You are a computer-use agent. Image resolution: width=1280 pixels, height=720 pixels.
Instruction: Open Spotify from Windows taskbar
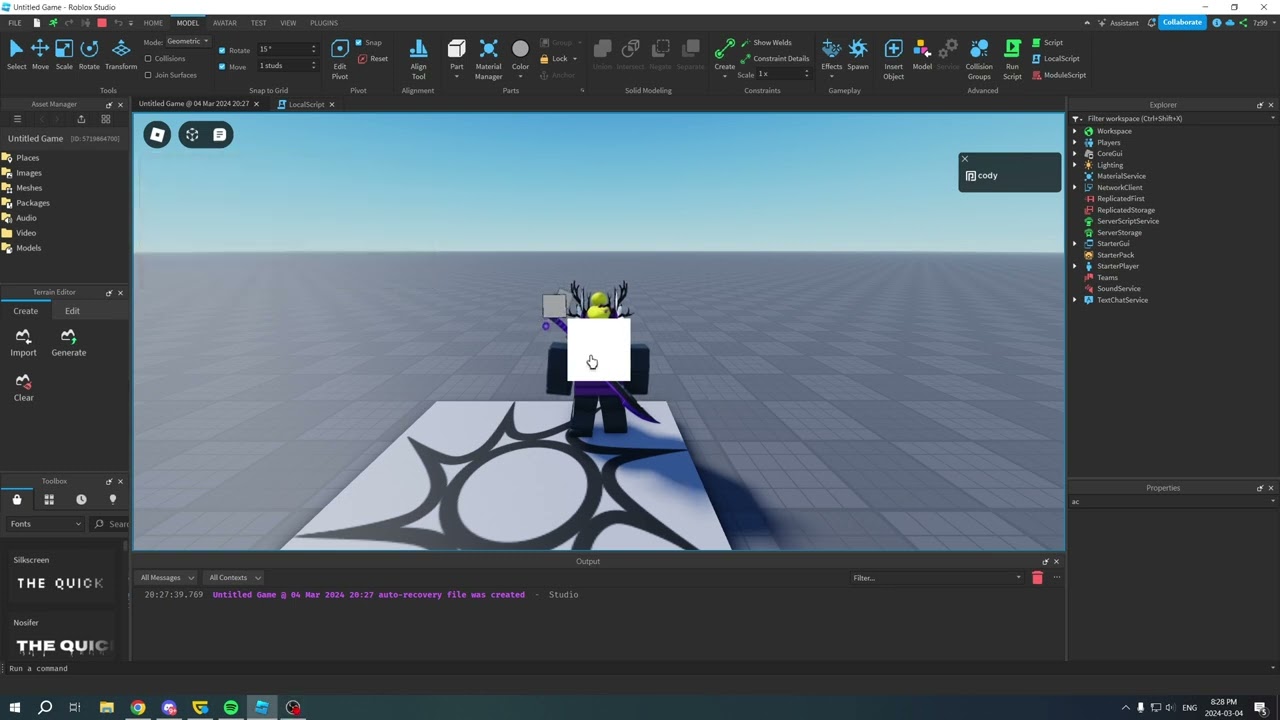click(x=231, y=707)
